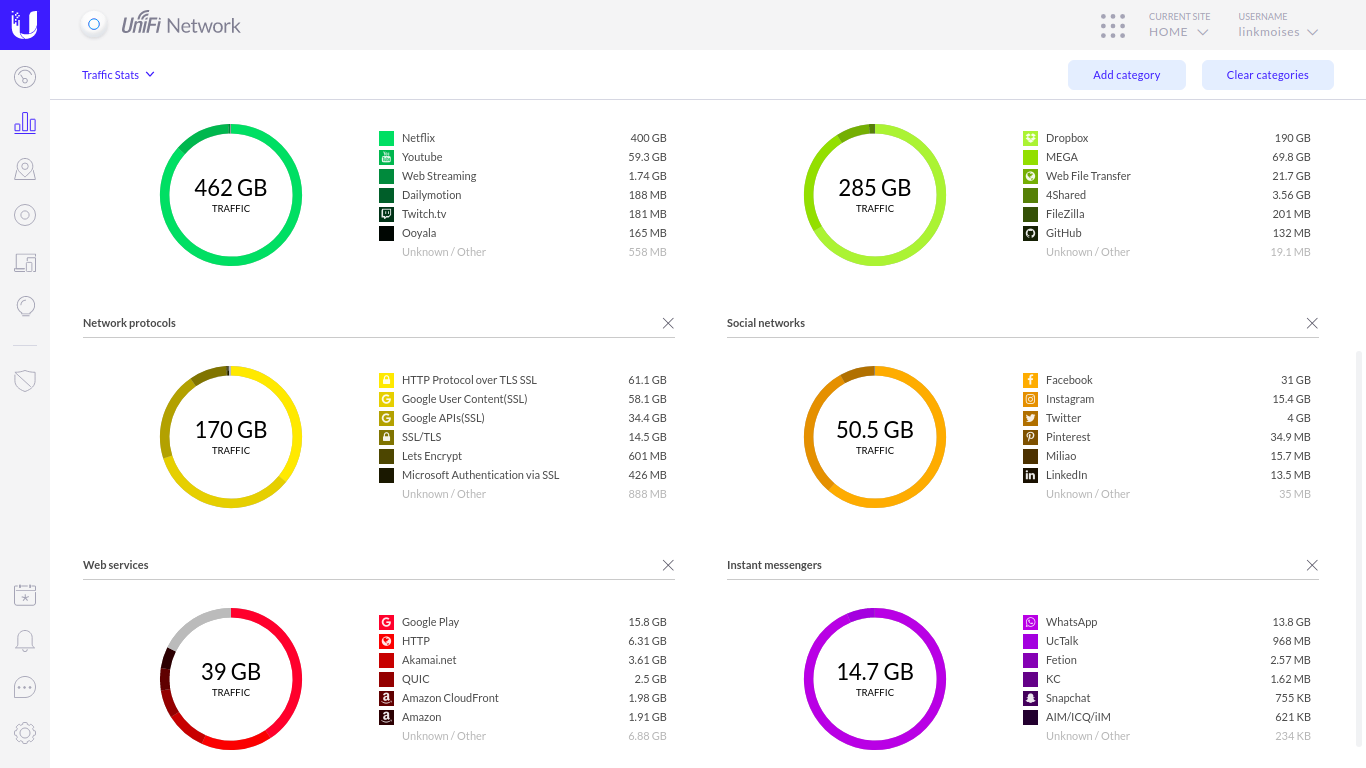The image size is (1366, 768).
Task: Remove the Network protocols category
Action: 668,323
